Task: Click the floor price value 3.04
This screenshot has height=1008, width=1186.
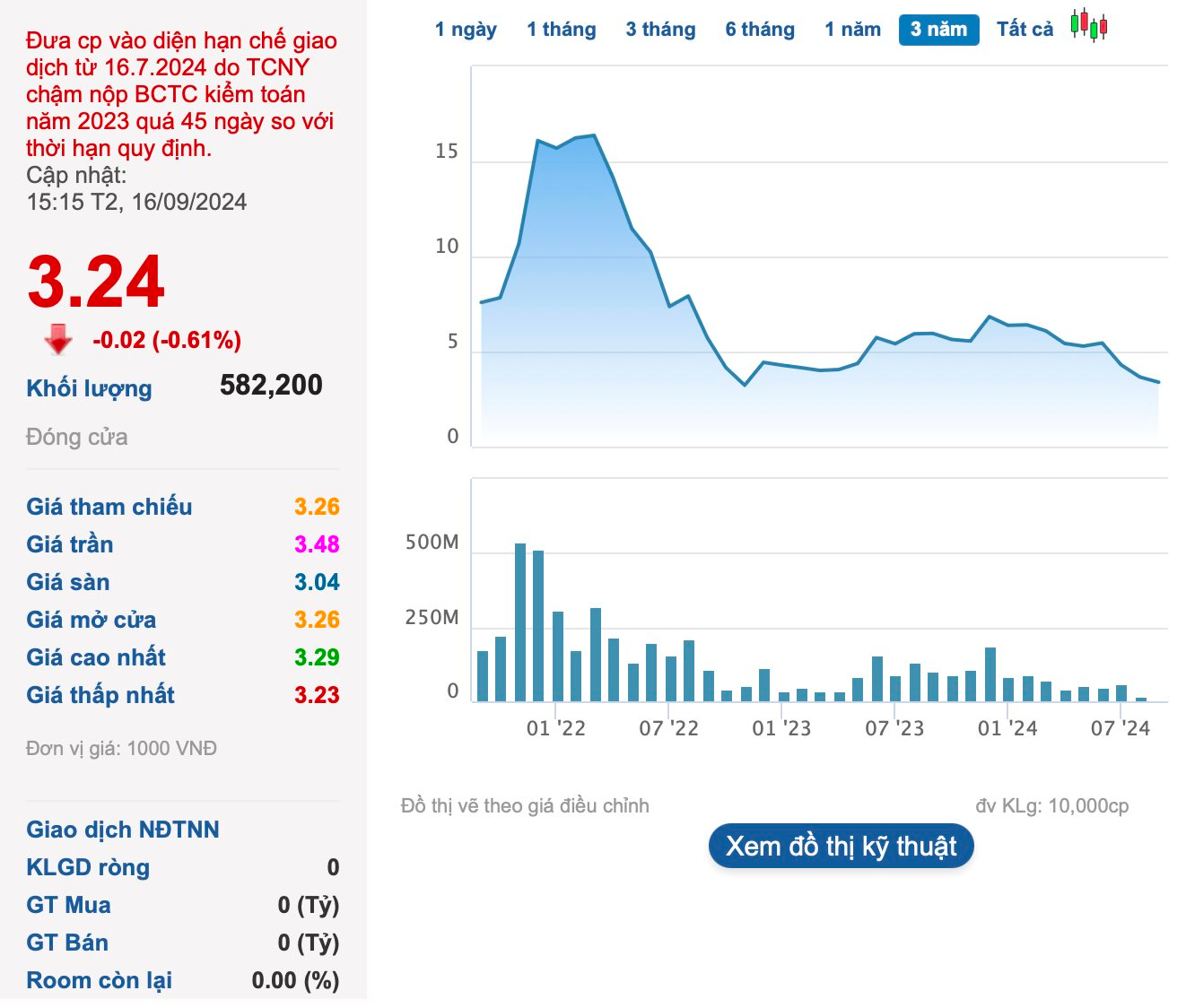Action: tap(317, 582)
